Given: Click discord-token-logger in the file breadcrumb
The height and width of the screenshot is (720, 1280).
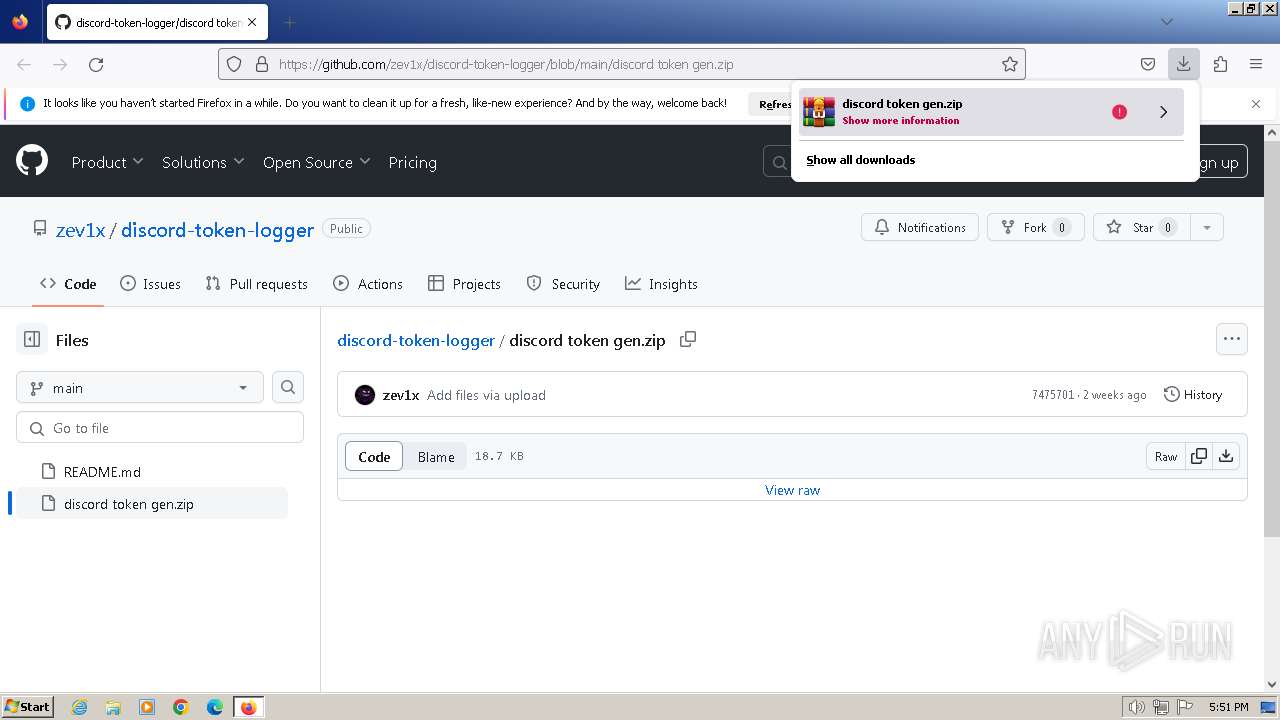Looking at the screenshot, I should pos(416,340).
